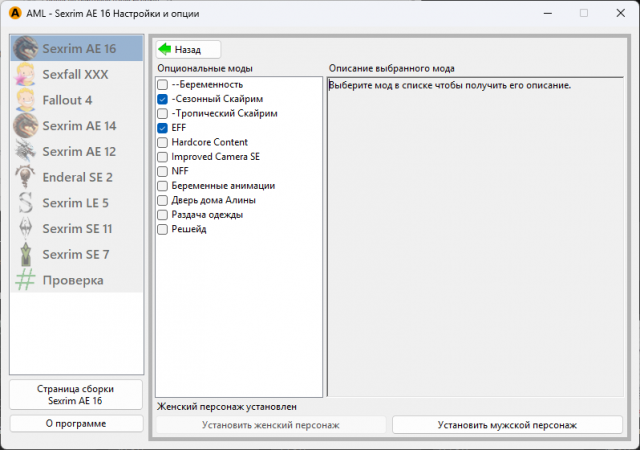Enable Improved Camera SE mod
The width and height of the screenshot is (640, 450).
(163, 157)
